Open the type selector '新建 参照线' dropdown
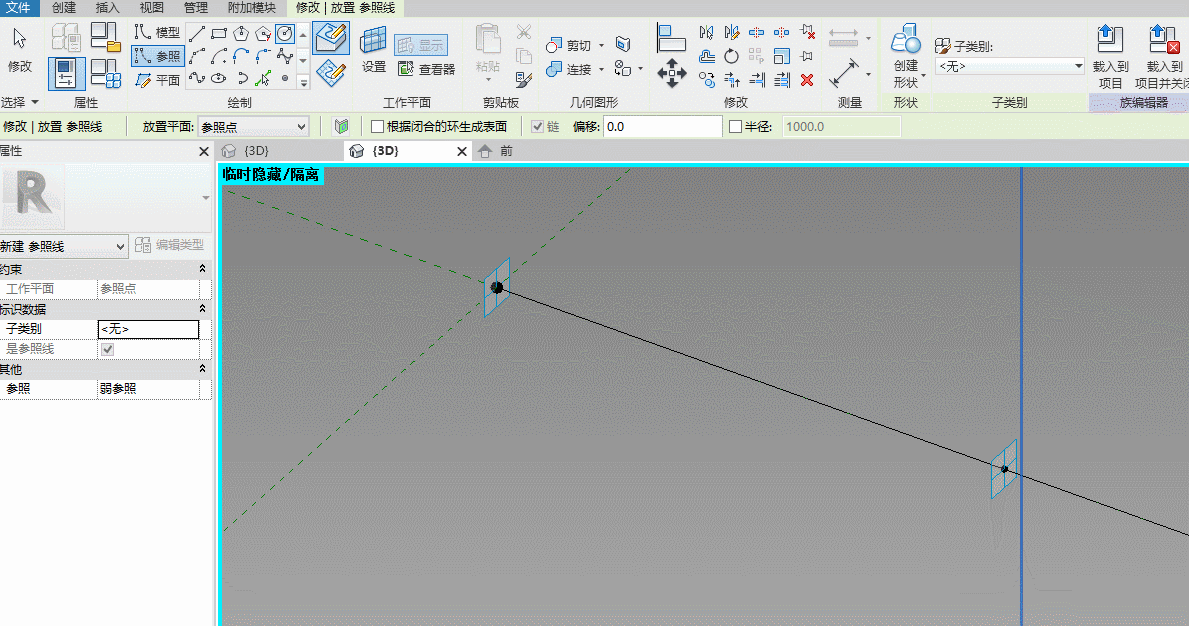The image size is (1189, 626). click(x=64, y=246)
